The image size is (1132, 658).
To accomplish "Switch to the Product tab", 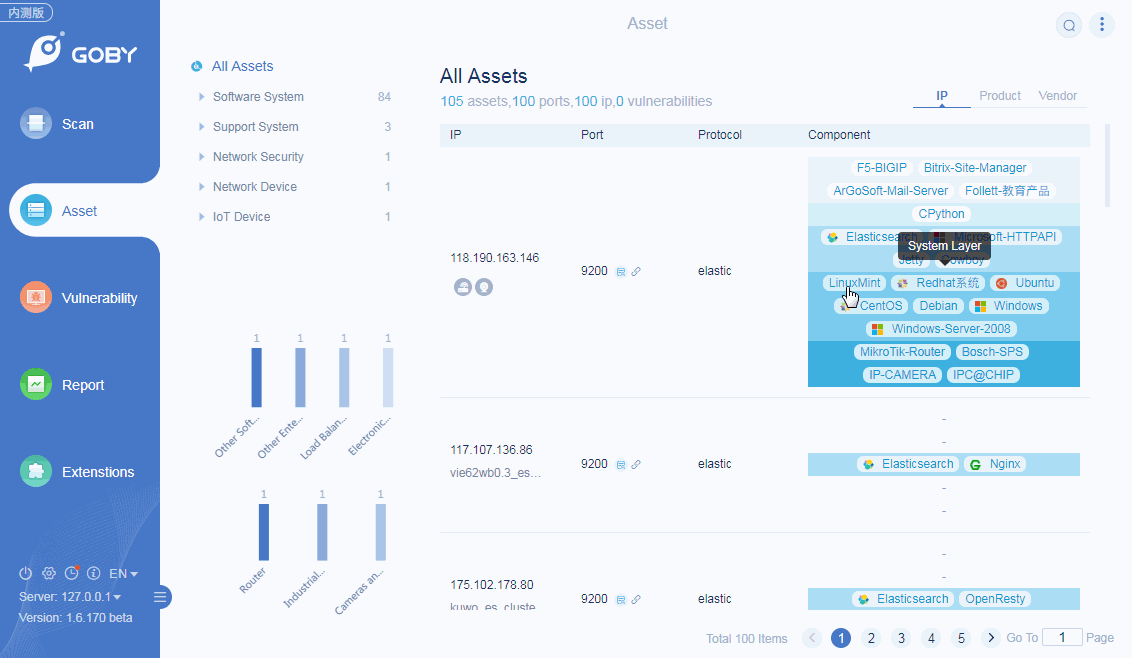I will coord(1000,95).
